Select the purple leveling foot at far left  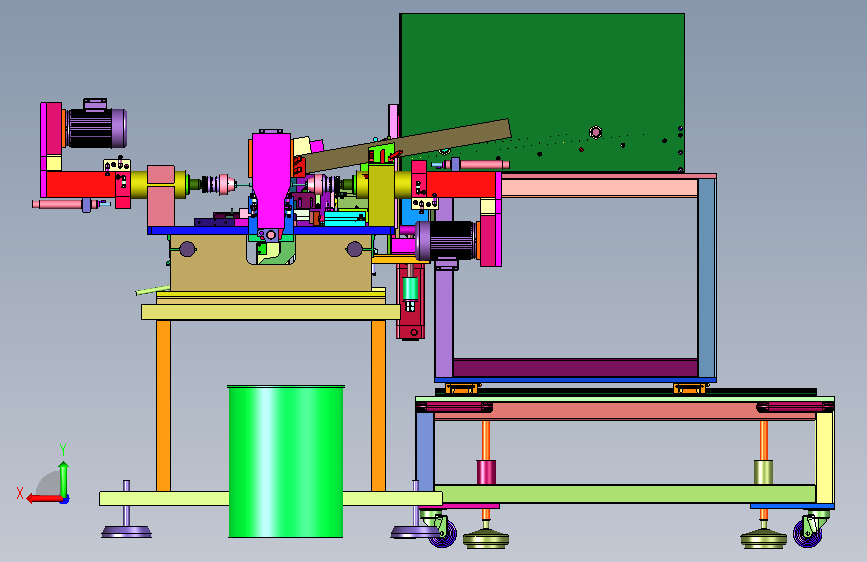pyautogui.click(x=127, y=532)
